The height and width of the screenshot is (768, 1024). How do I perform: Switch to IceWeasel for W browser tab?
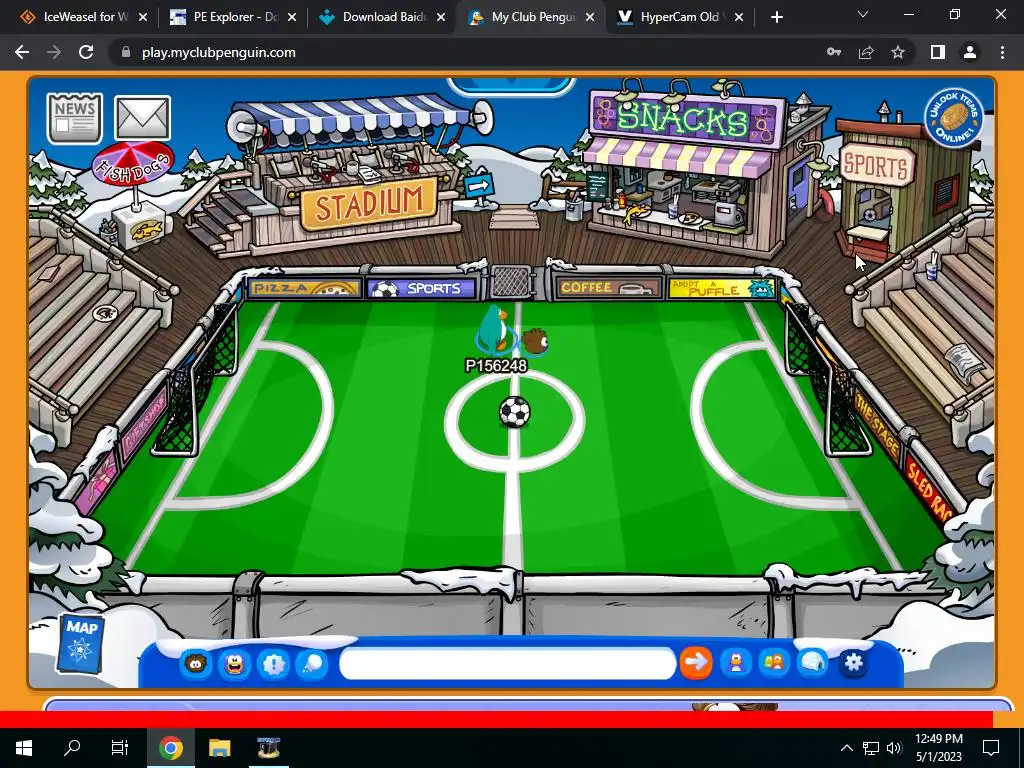(x=84, y=17)
